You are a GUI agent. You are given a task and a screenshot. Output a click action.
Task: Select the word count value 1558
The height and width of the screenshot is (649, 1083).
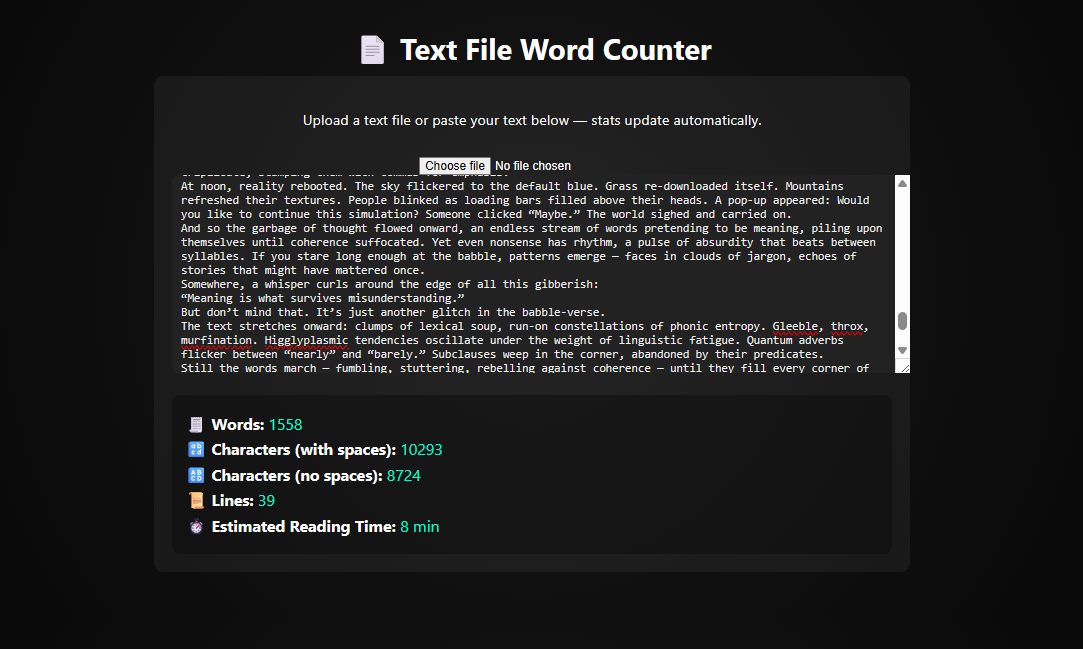click(x=286, y=424)
